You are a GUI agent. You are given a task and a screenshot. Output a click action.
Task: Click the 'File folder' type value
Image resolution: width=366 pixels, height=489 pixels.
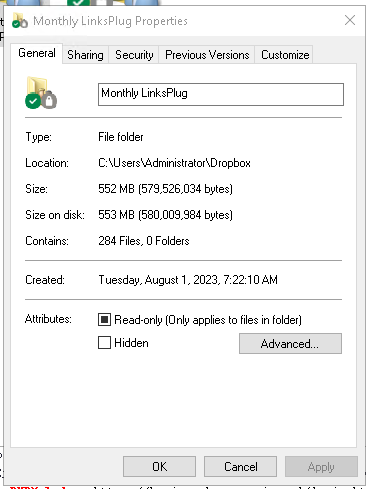[x=121, y=137]
